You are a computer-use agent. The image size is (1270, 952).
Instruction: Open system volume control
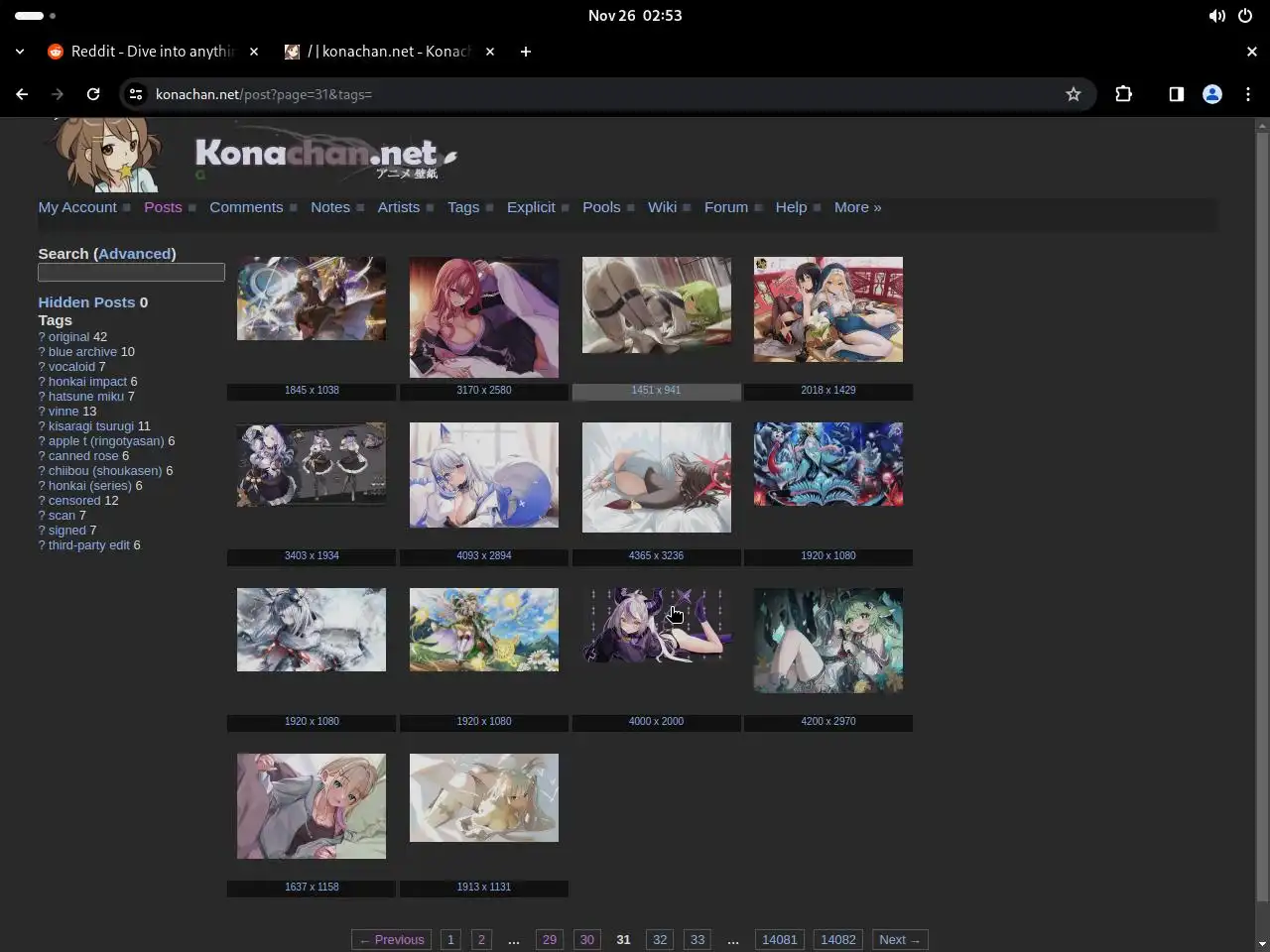tap(1216, 16)
